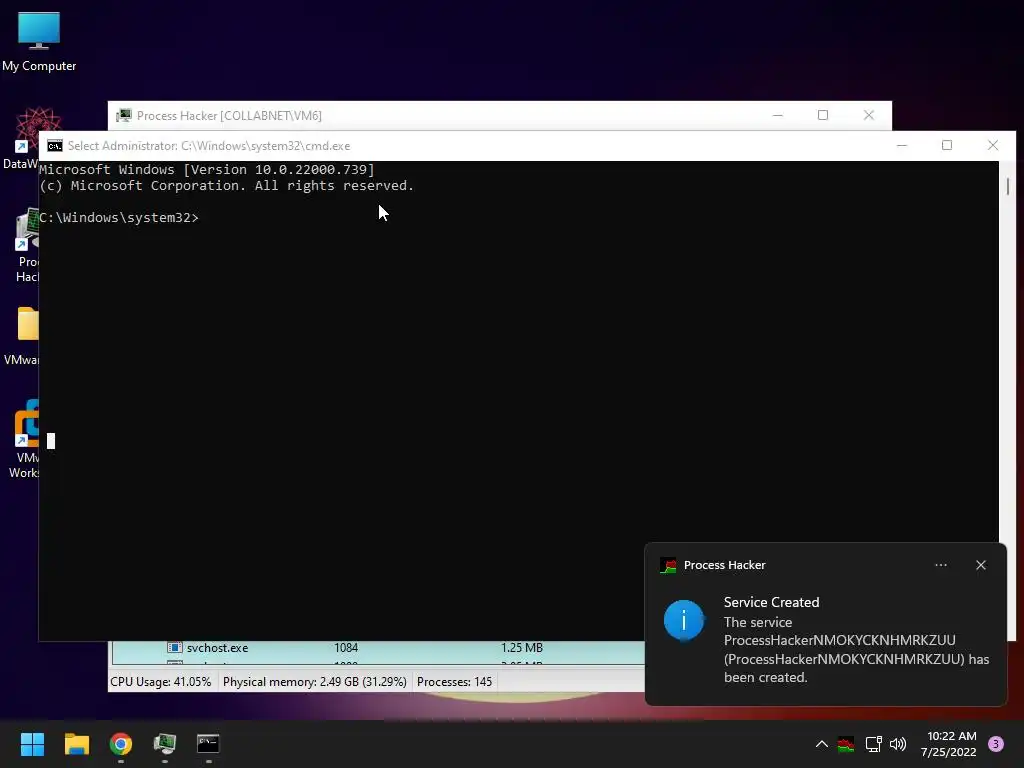The image size is (1024, 768).
Task: Click 1.25 MB memory cell in Process Hacker
Action: (522, 648)
